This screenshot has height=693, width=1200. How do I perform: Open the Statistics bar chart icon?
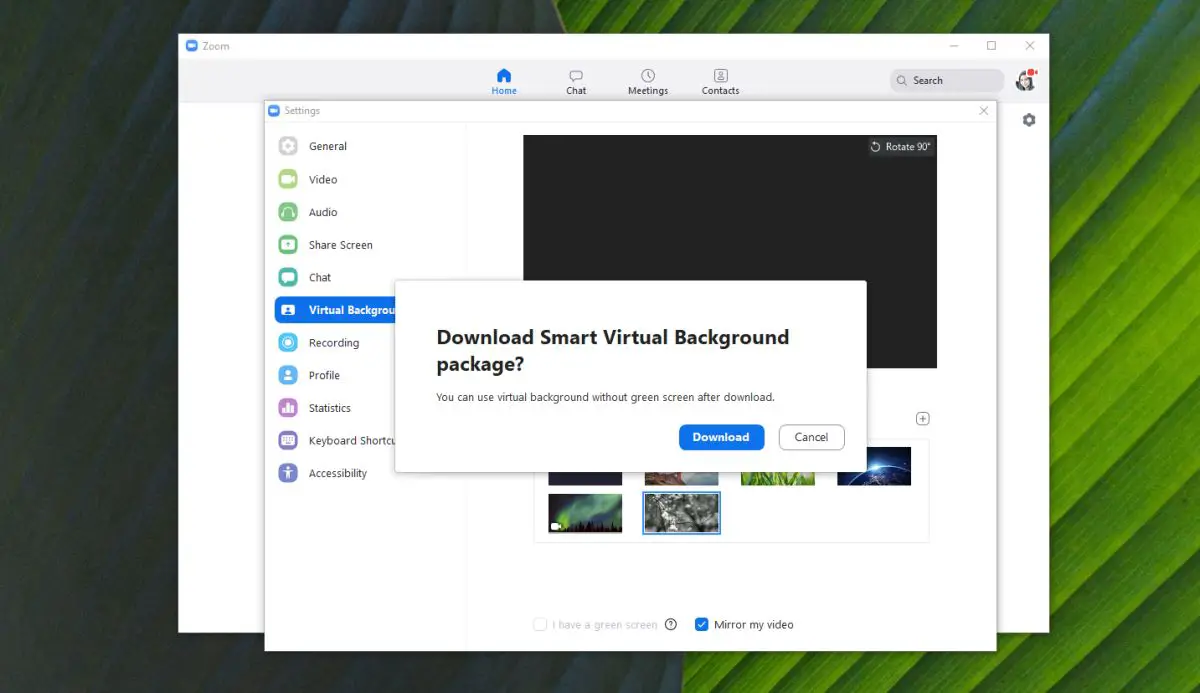pos(288,408)
